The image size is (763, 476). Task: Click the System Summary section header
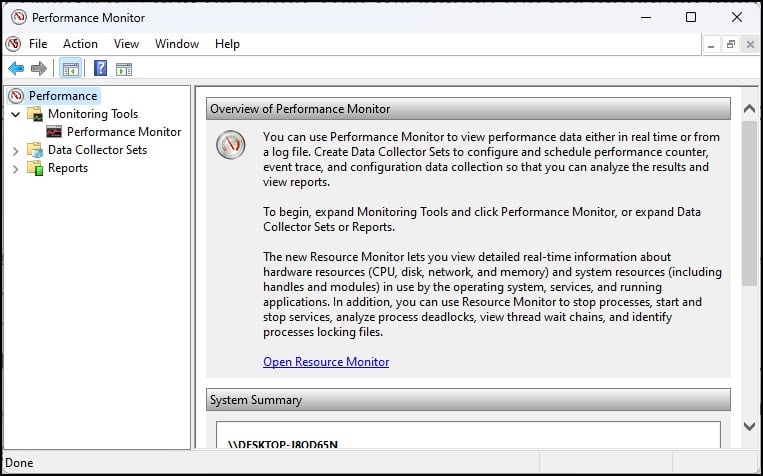[468, 400]
